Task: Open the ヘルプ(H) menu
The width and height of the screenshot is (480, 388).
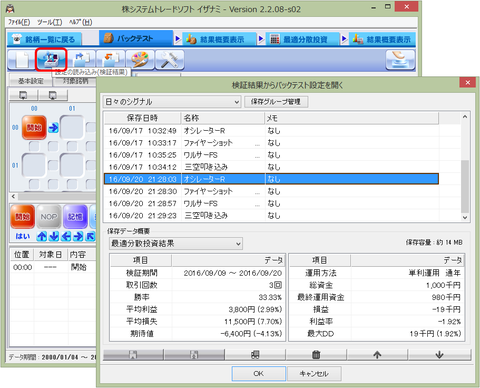Action: click(x=80, y=22)
